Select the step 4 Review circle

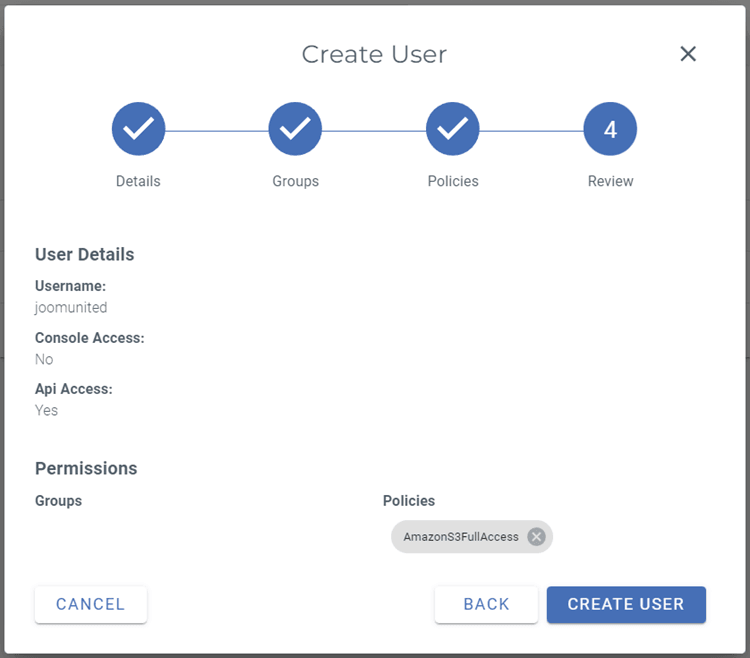click(610, 129)
